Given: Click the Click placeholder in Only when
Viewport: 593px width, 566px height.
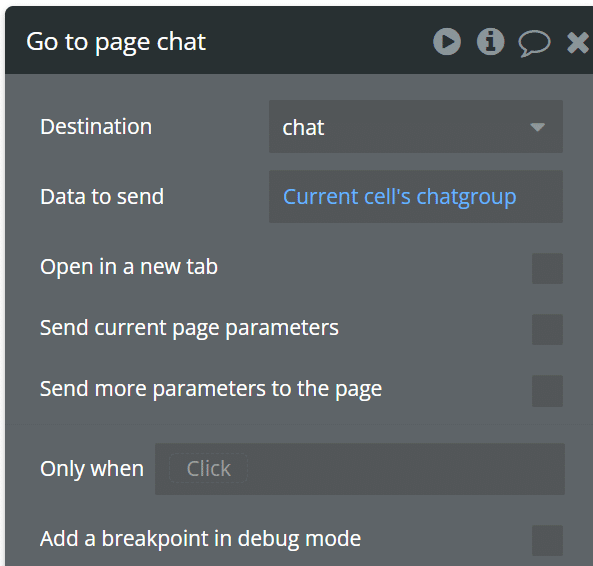Looking at the screenshot, I should 208,468.
